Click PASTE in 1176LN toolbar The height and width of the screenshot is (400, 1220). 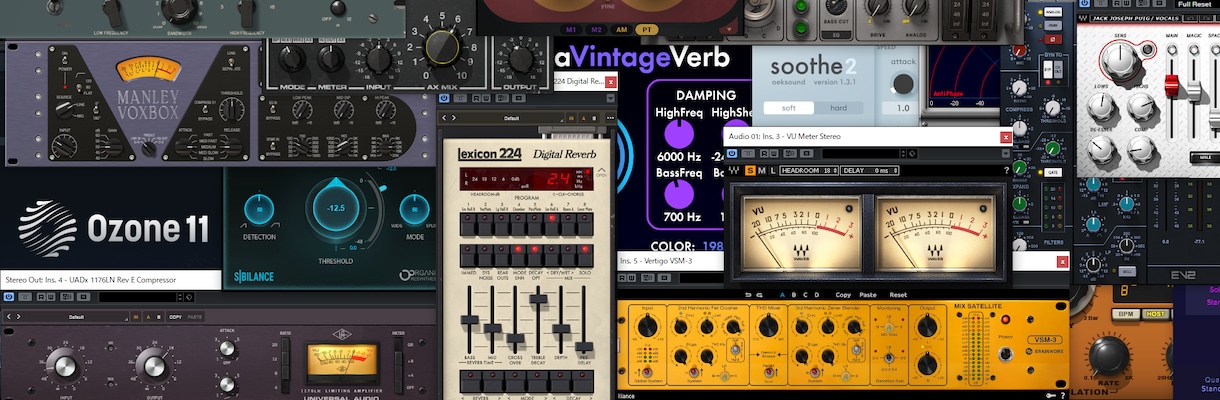click(195, 317)
